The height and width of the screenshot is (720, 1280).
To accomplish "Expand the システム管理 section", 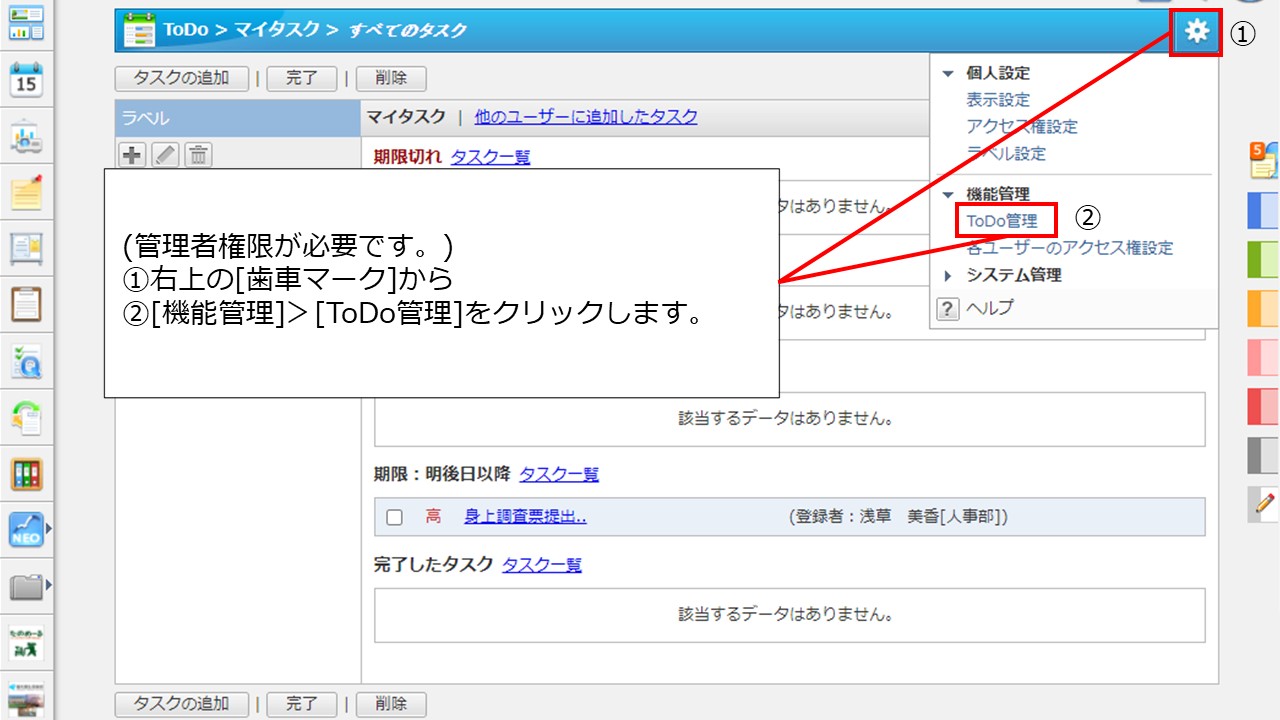I will tap(949, 275).
